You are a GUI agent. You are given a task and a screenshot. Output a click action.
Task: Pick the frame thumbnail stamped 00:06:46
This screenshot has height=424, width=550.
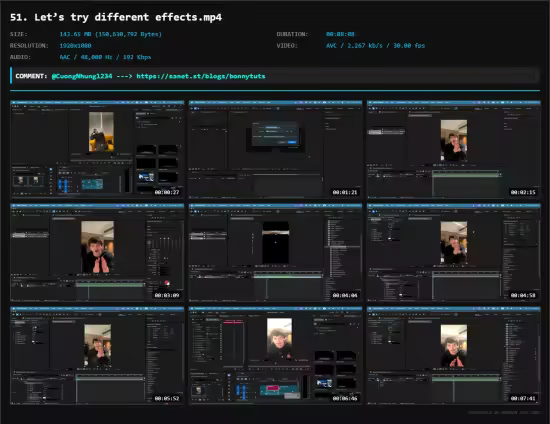(x=275, y=356)
